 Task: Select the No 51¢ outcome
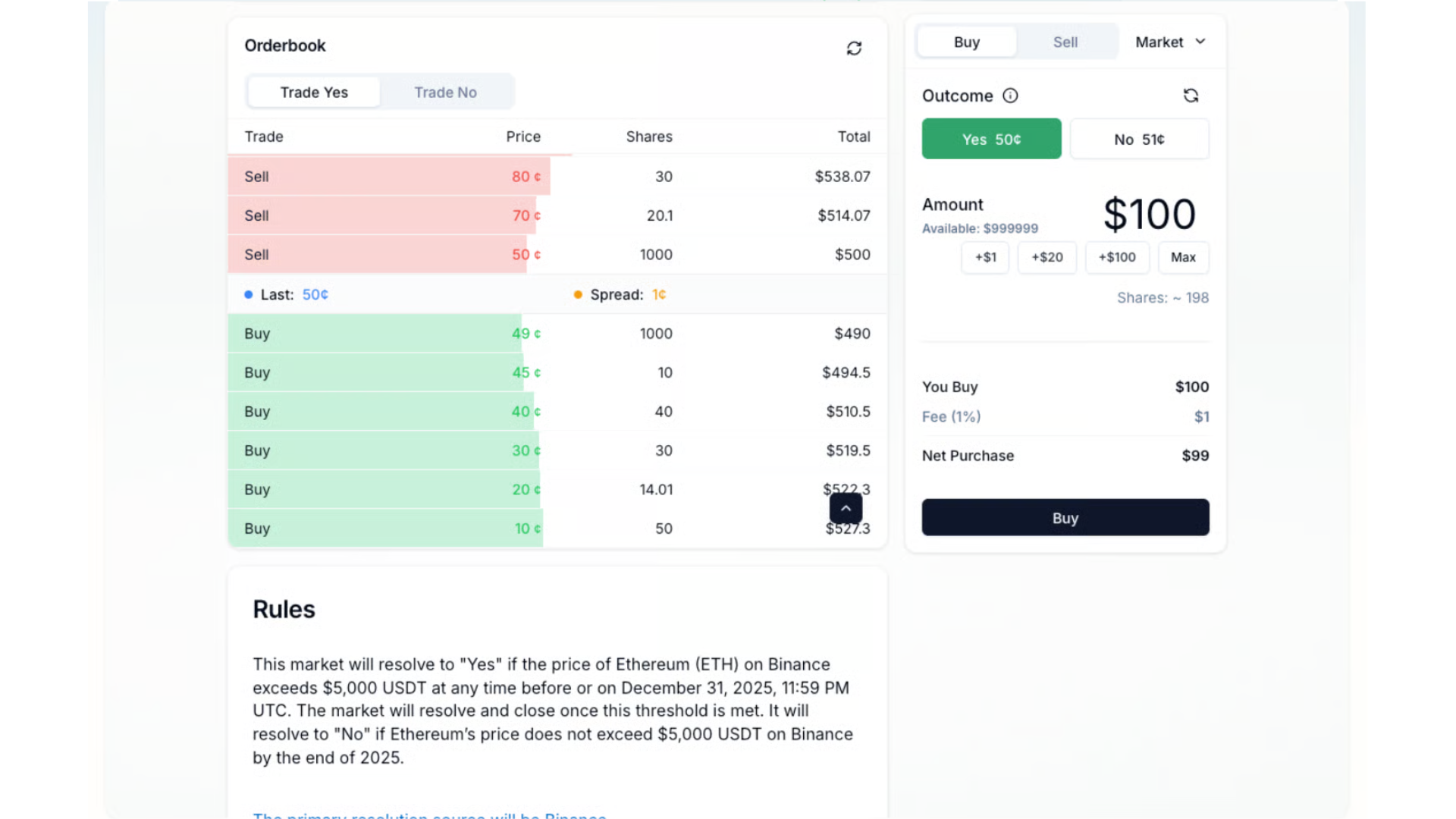coord(1139,140)
